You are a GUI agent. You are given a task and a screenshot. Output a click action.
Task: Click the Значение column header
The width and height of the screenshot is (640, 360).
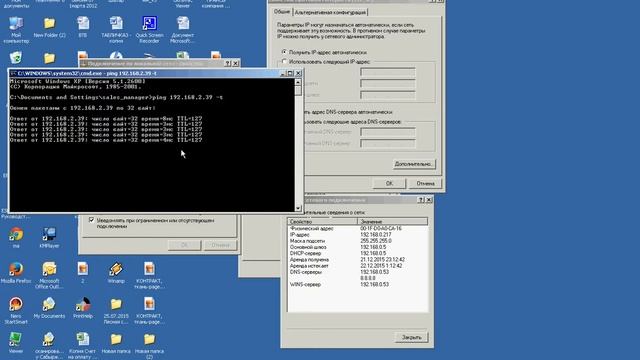(x=393, y=222)
